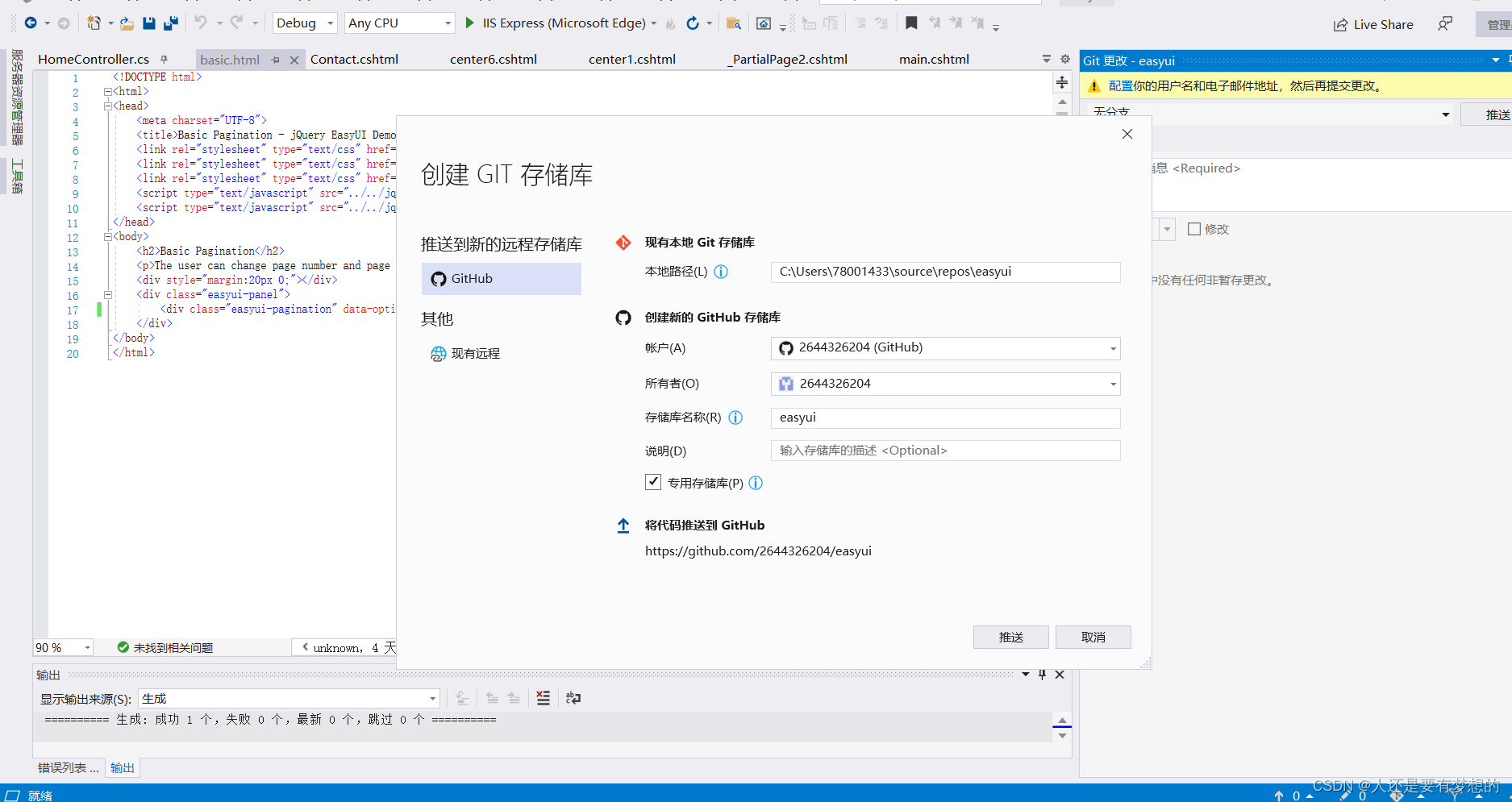Viewport: 1512px width, 802px height.
Task: Clear all text in the Output window
Action: 543,698
